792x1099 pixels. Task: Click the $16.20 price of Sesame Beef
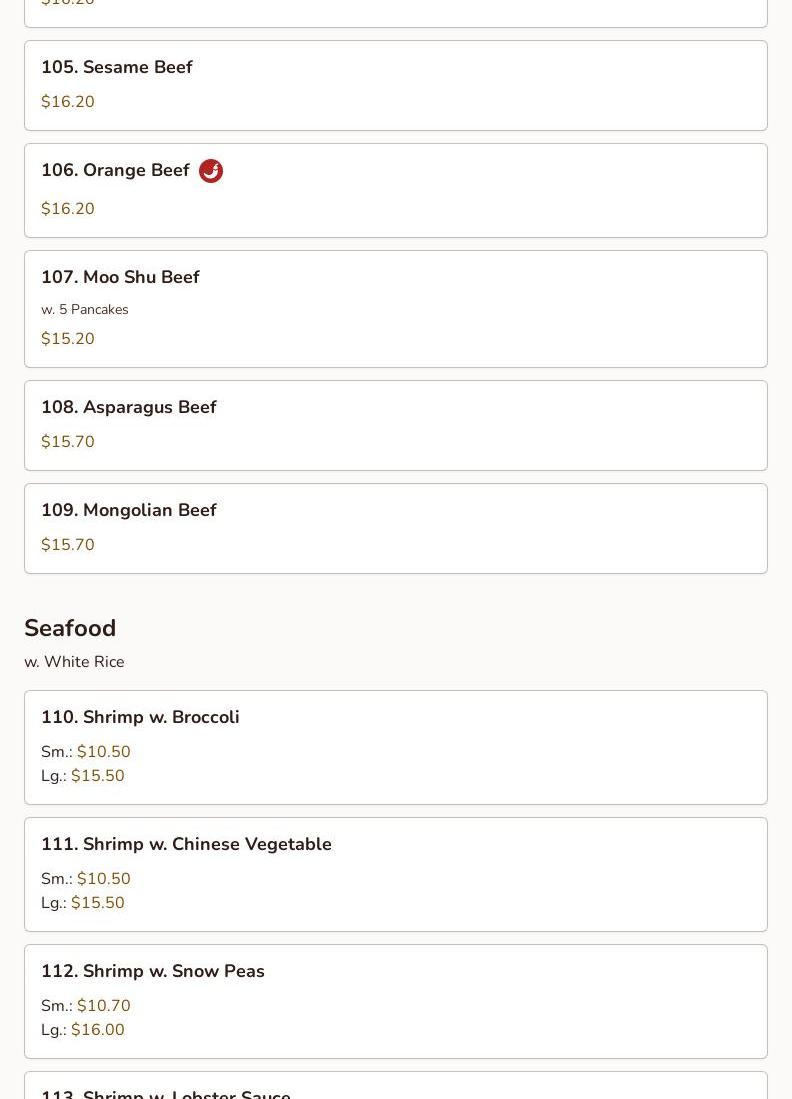68,102
